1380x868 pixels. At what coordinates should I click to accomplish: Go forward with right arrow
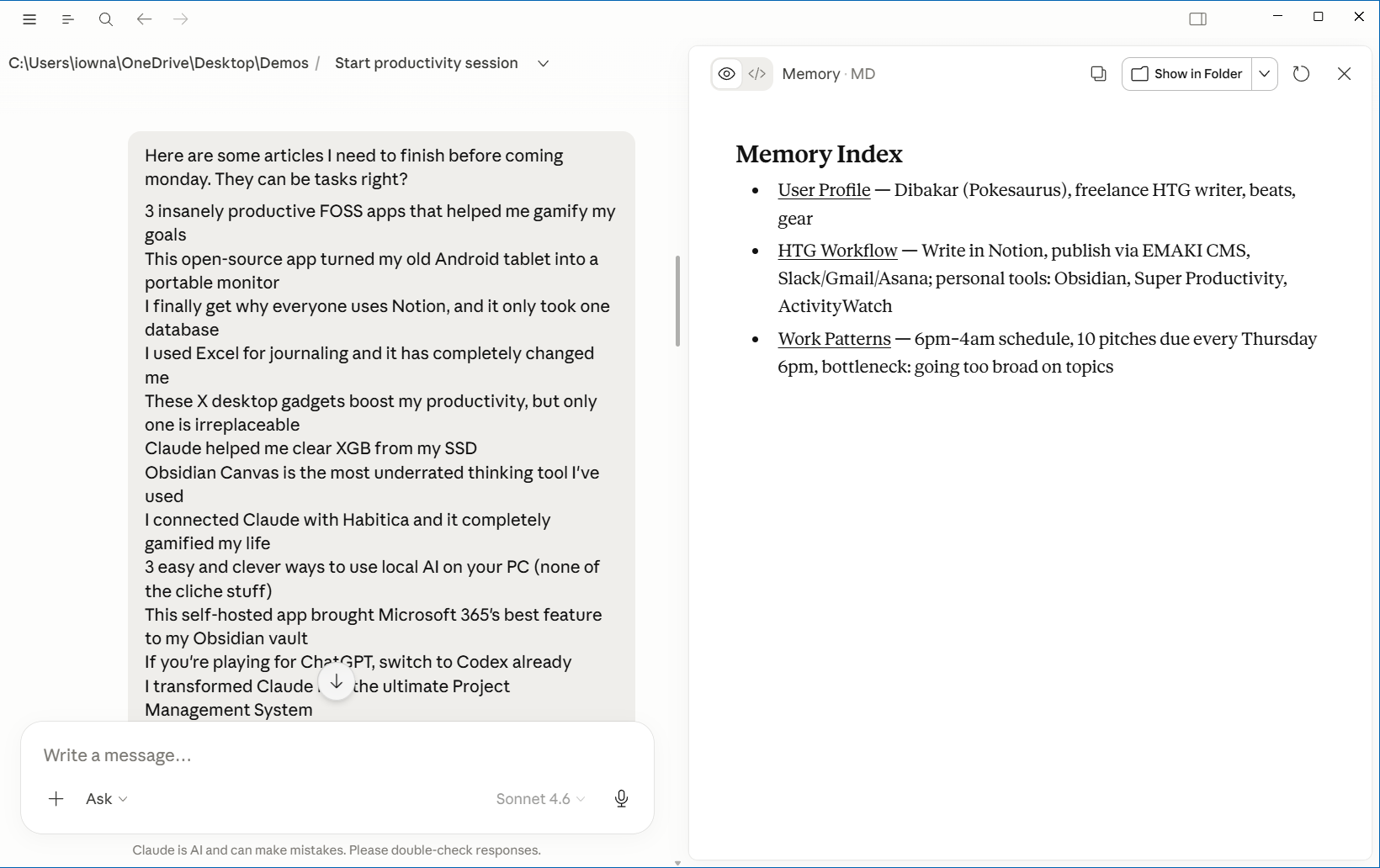tap(181, 19)
